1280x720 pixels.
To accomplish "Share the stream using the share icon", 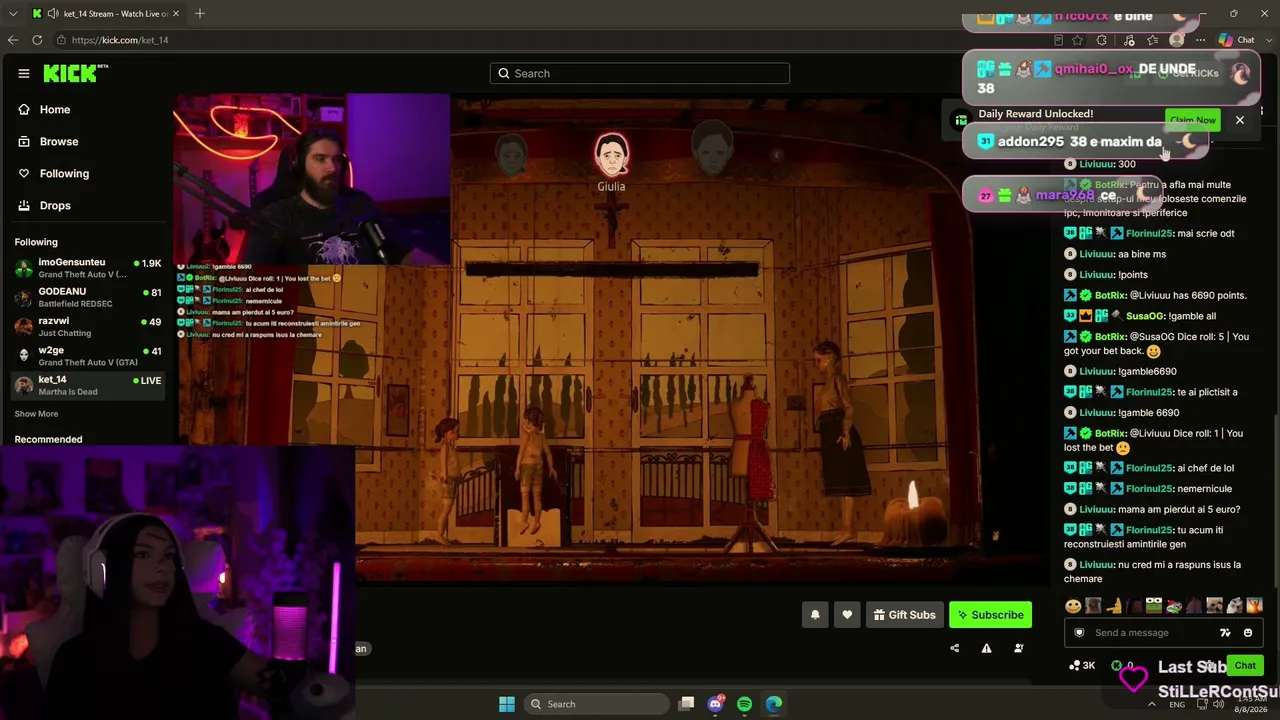I will (x=954, y=648).
